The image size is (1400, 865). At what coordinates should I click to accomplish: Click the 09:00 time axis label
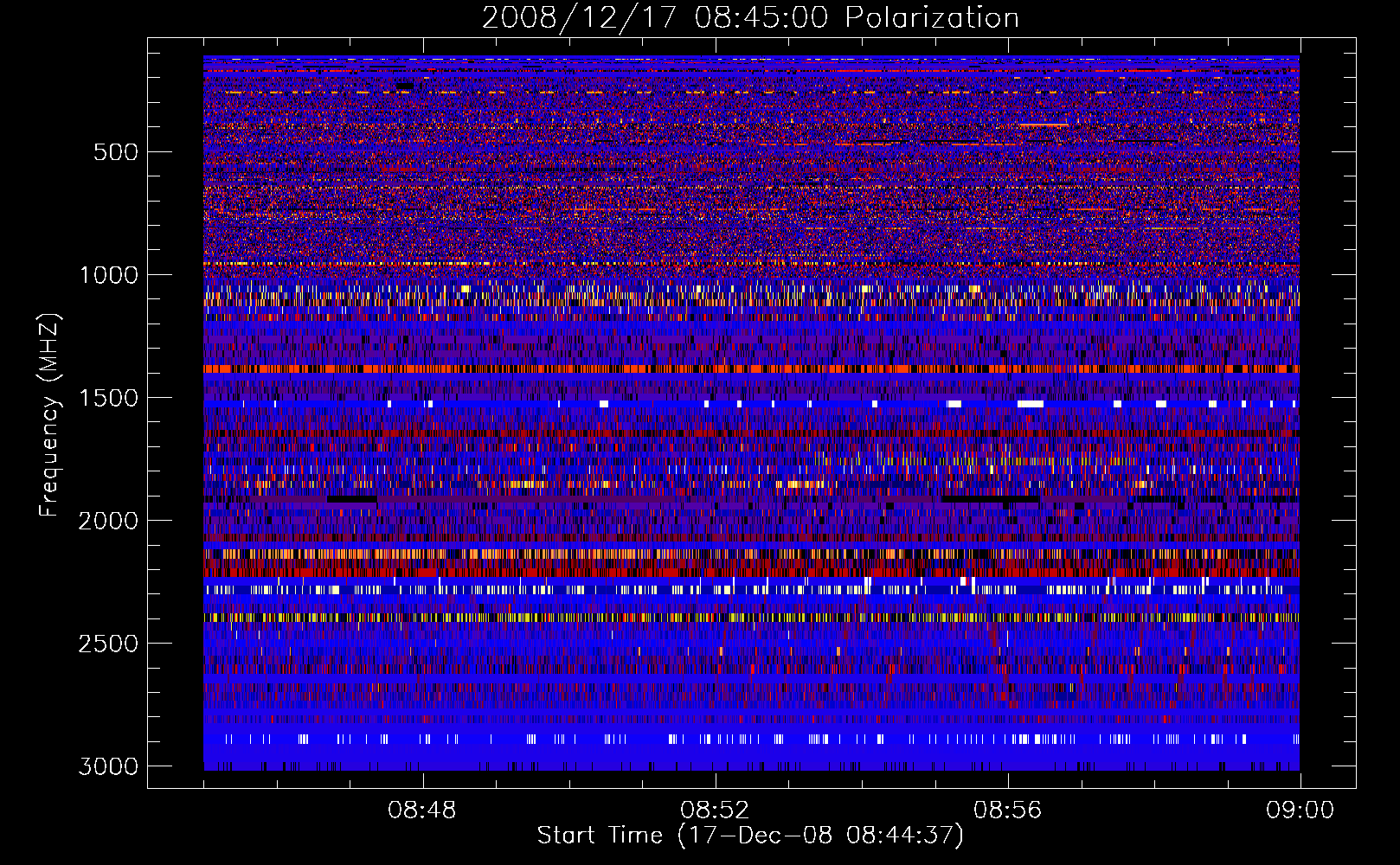tap(1300, 811)
